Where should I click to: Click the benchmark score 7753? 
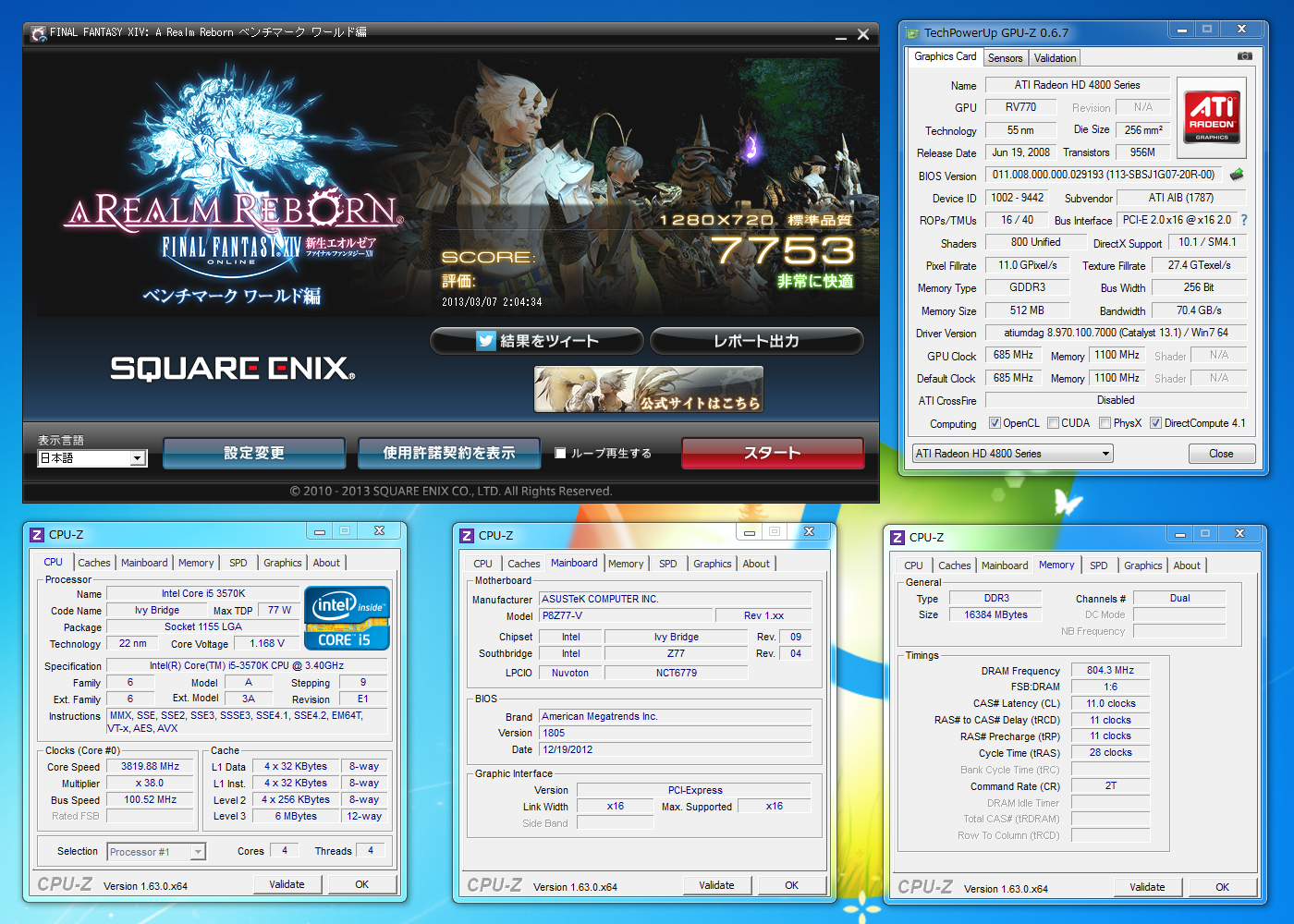point(783,249)
